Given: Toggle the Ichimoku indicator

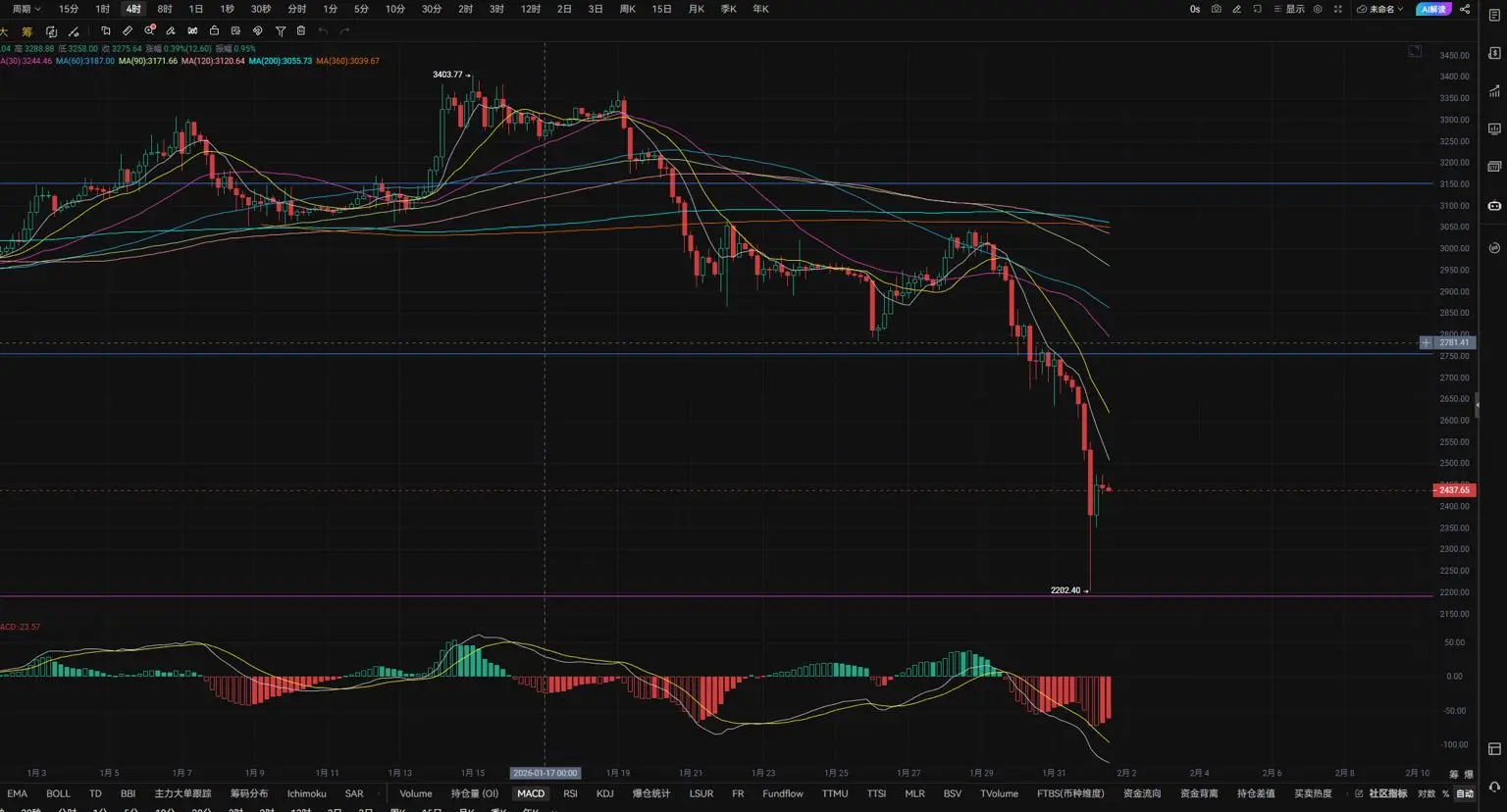Looking at the screenshot, I should pos(306,793).
